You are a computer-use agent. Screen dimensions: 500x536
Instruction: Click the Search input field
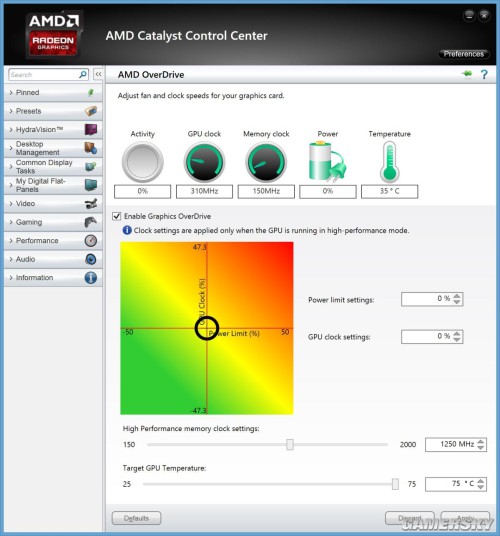pyautogui.click(x=44, y=75)
